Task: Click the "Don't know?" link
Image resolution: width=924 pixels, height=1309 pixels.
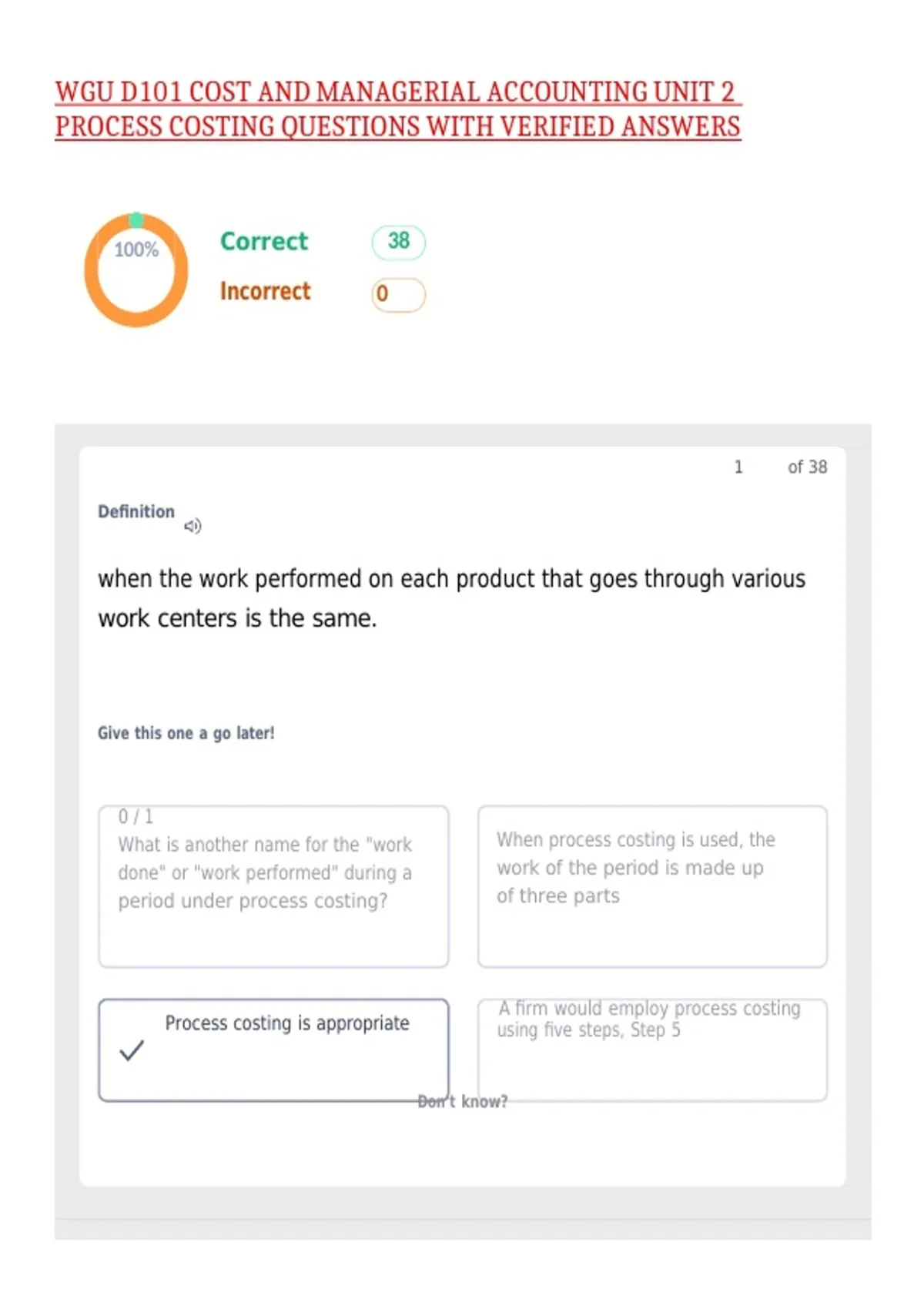Action: (462, 1102)
